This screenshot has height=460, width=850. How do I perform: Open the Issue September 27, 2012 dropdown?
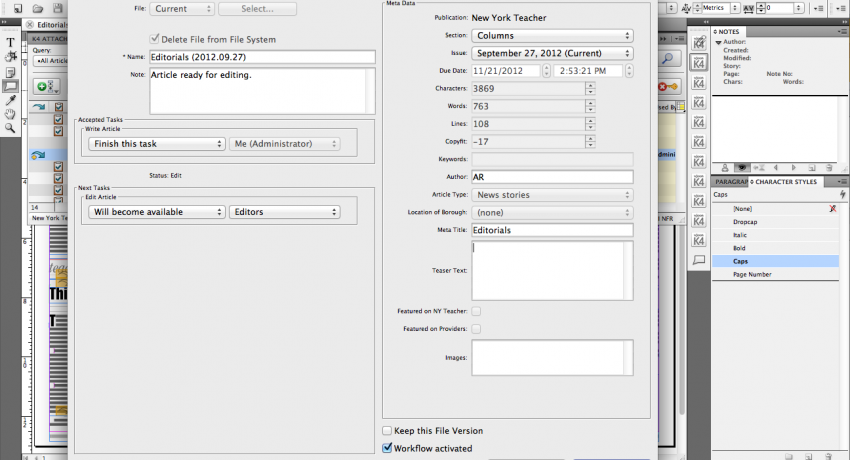(552, 54)
